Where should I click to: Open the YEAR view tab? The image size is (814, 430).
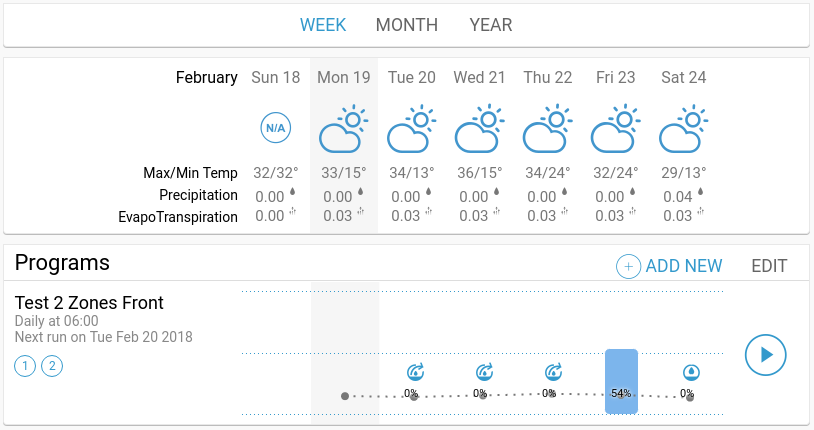pos(491,25)
